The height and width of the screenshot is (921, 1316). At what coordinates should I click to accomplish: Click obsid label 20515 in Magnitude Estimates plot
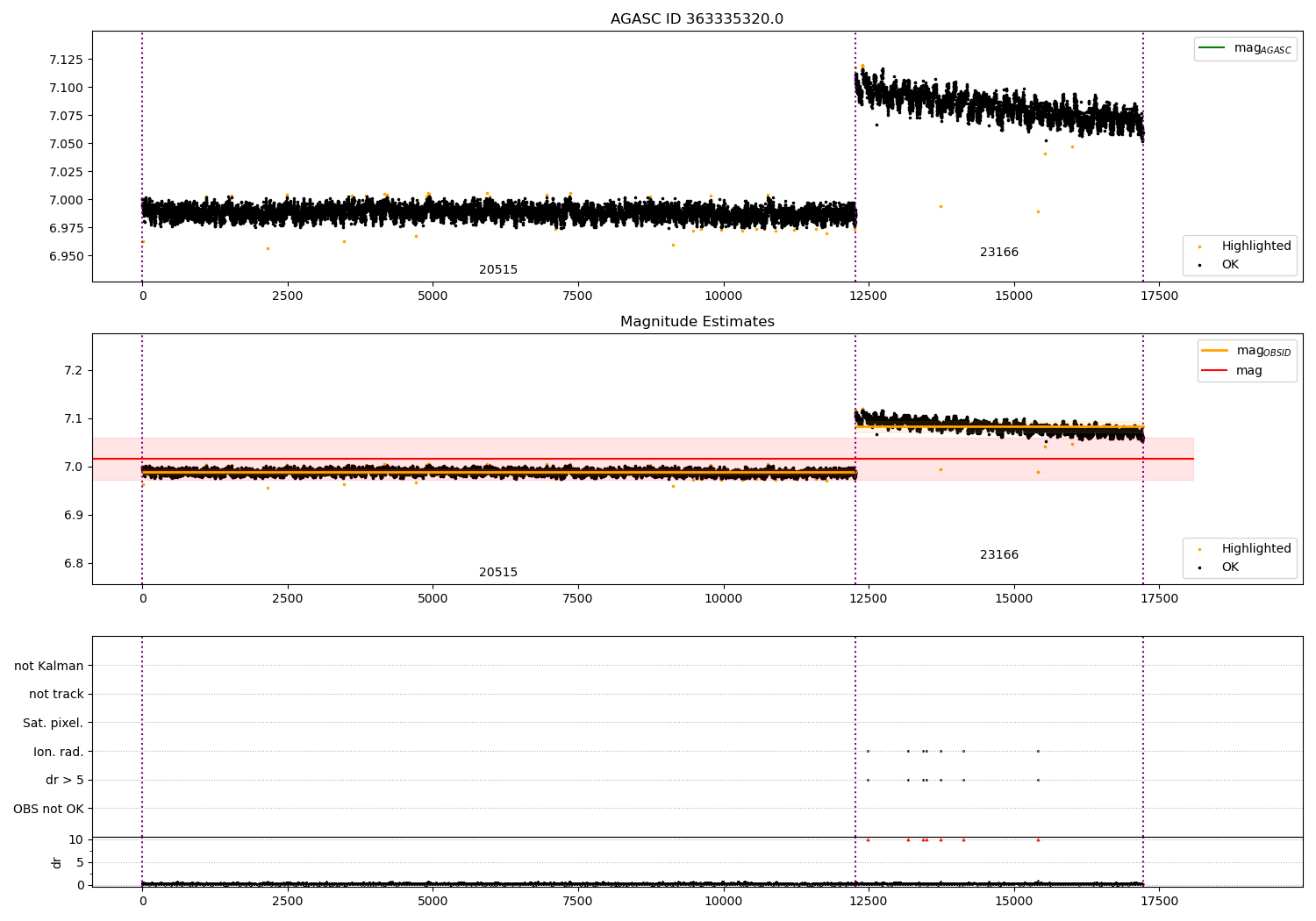(x=498, y=573)
